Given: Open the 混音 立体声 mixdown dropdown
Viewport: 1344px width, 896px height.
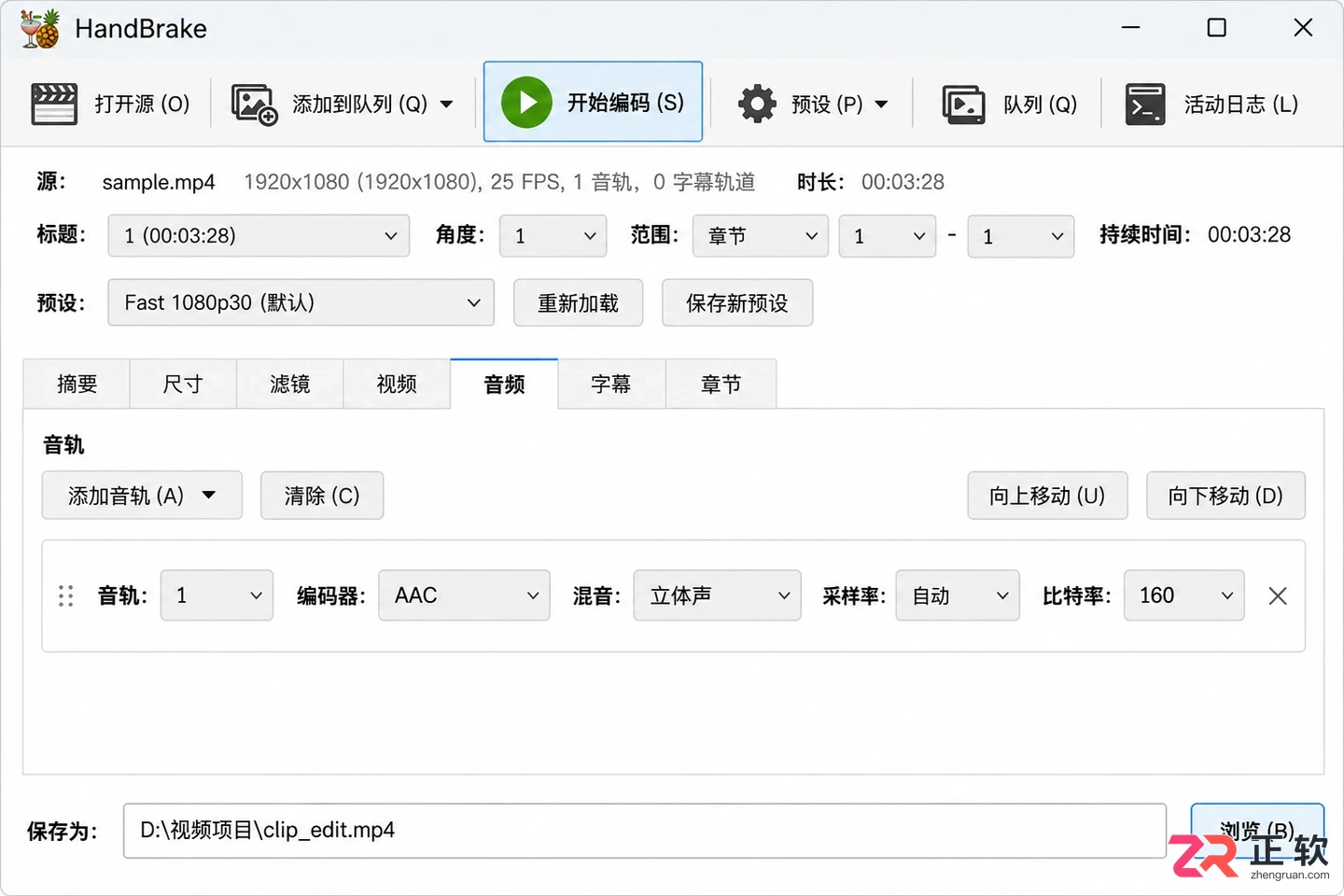Looking at the screenshot, I should 717,595.
